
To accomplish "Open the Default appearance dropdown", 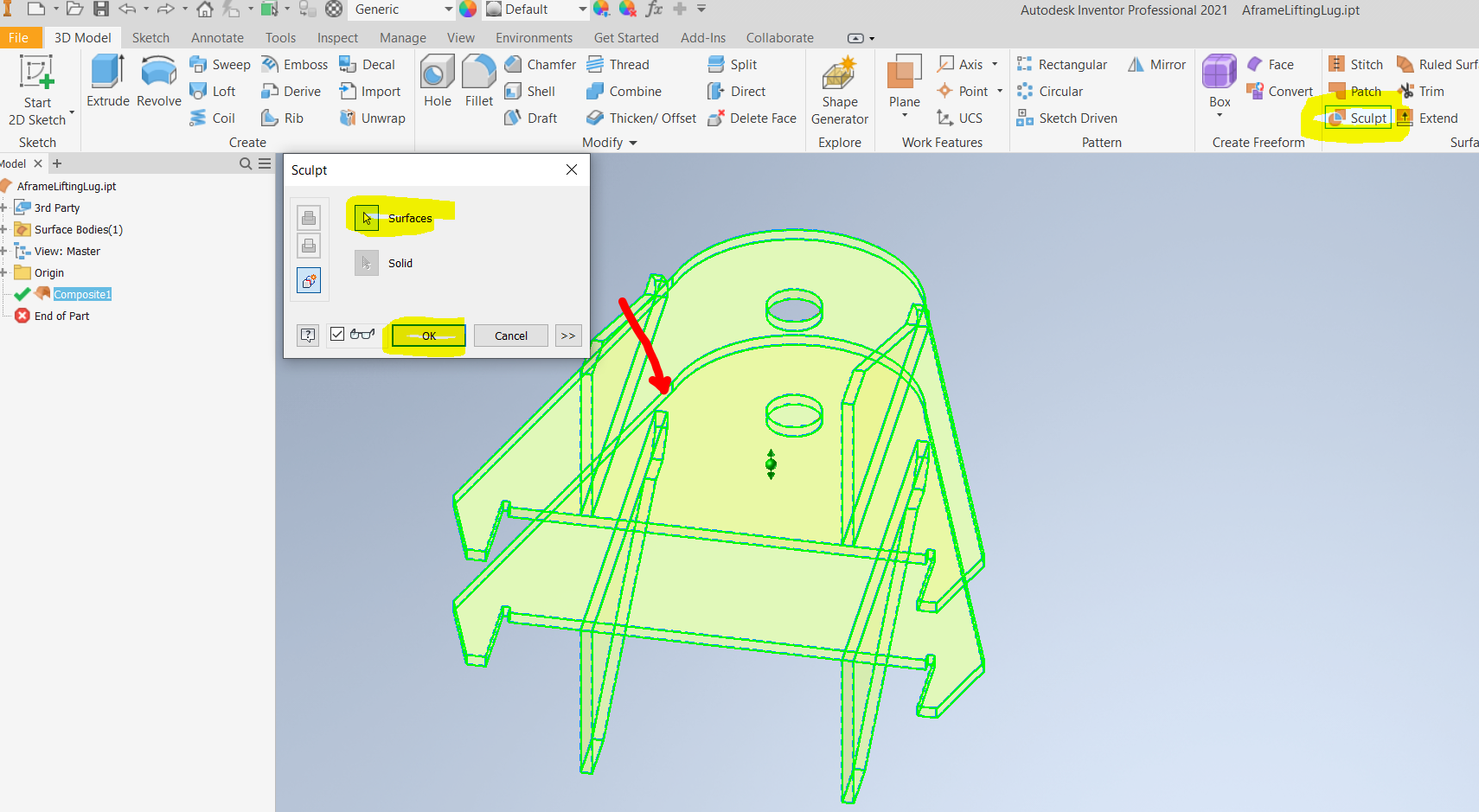I will (x=580, y=10).
